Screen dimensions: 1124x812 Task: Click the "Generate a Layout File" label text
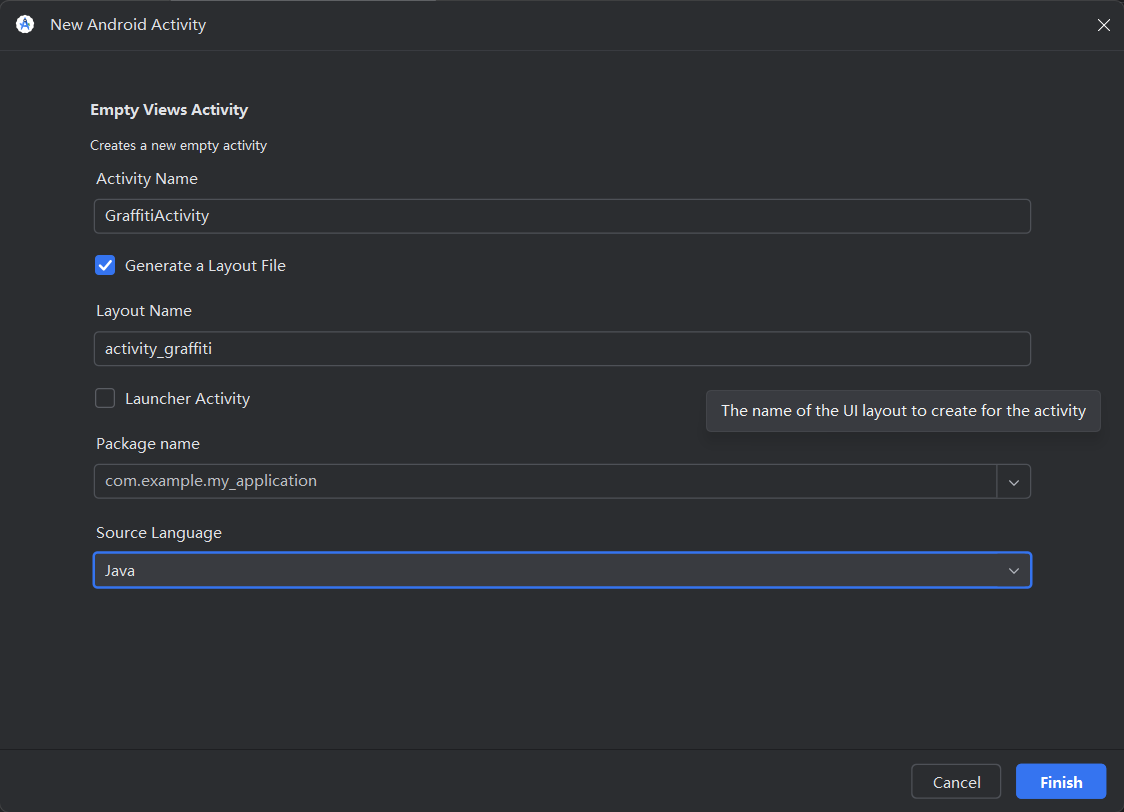click(205, 265)
